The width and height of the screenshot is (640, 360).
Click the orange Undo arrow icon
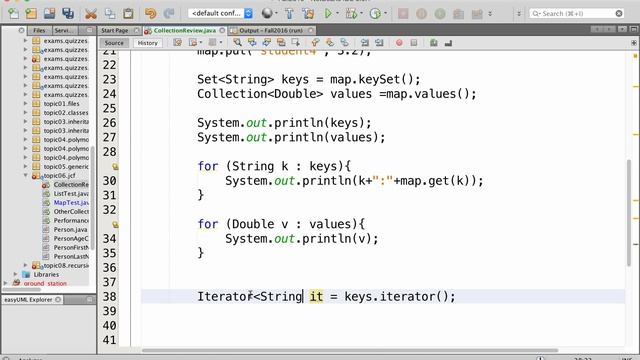point(150,13)
